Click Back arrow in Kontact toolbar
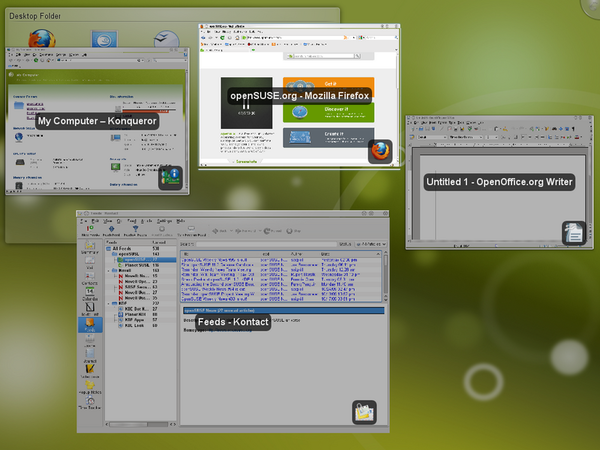This screenshot has height=450, width=600. click(219, 231)
